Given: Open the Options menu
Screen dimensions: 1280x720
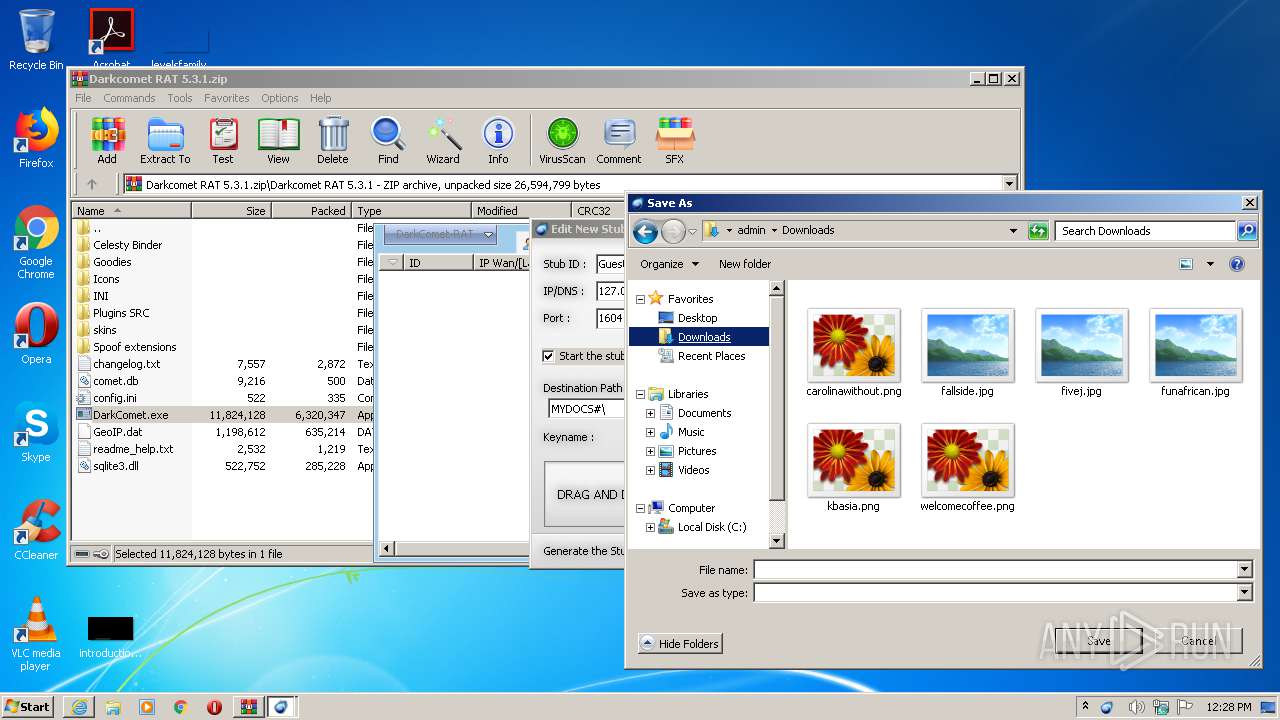Looking at the screenshot, I should (x=280, y=98).
